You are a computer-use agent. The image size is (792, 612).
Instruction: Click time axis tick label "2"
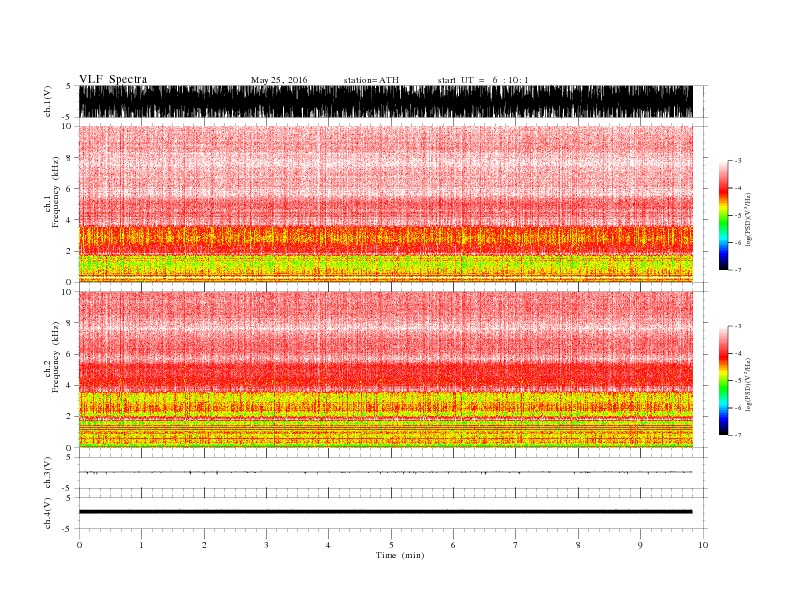coord(204,545)
